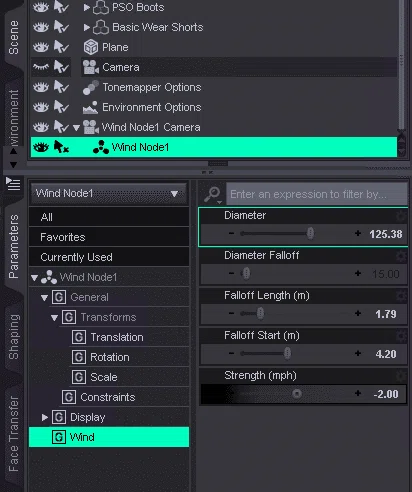Collapse the Wind Node1 Camera node
The width and height of the screenshot is (412, 492).
(x=76, y=128)
